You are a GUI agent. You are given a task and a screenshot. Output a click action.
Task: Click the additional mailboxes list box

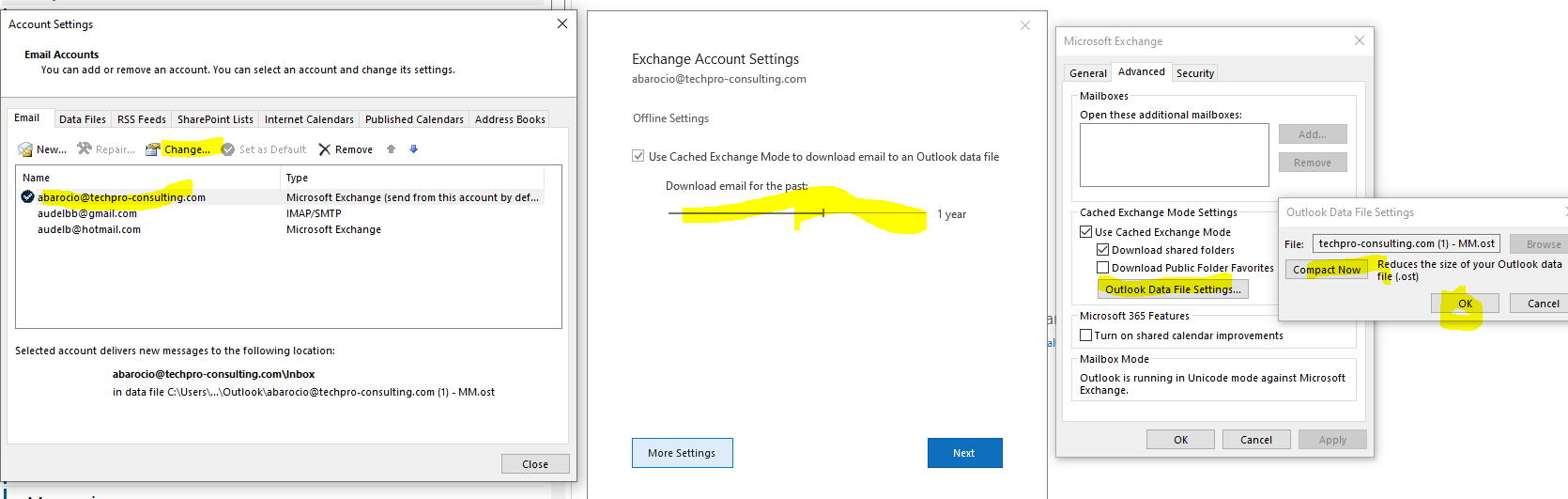pyautogui.click(x=1174, y=155)
